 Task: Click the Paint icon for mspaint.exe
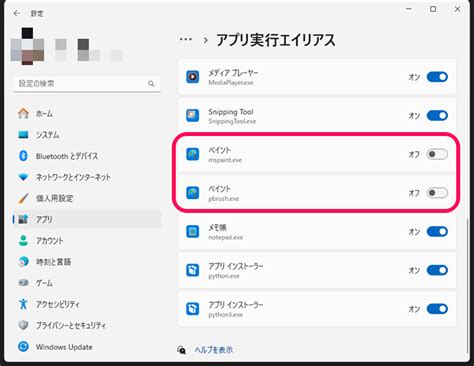click(x=193, y=154)
